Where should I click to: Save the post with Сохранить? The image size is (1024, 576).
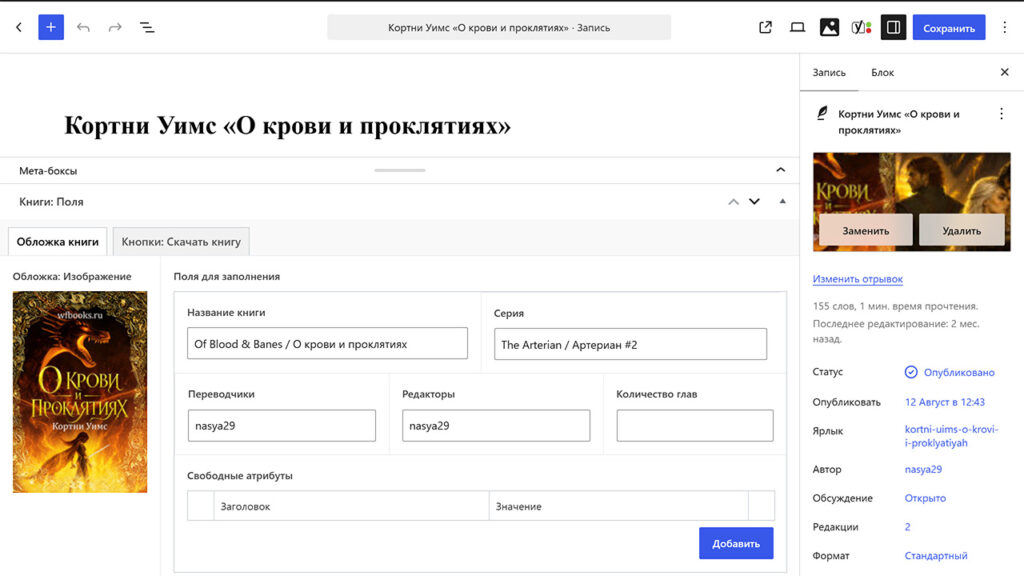point(949,27)
